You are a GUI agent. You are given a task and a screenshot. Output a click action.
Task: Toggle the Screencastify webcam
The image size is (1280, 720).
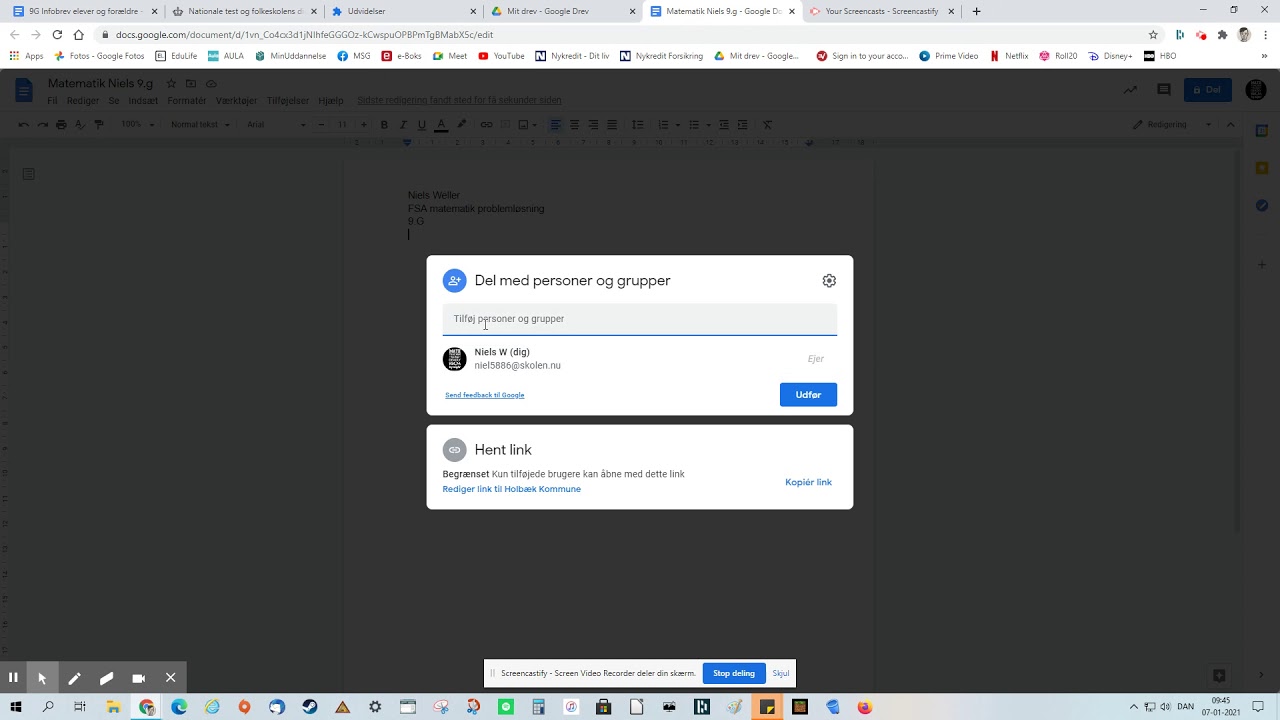tap(138, 677)
